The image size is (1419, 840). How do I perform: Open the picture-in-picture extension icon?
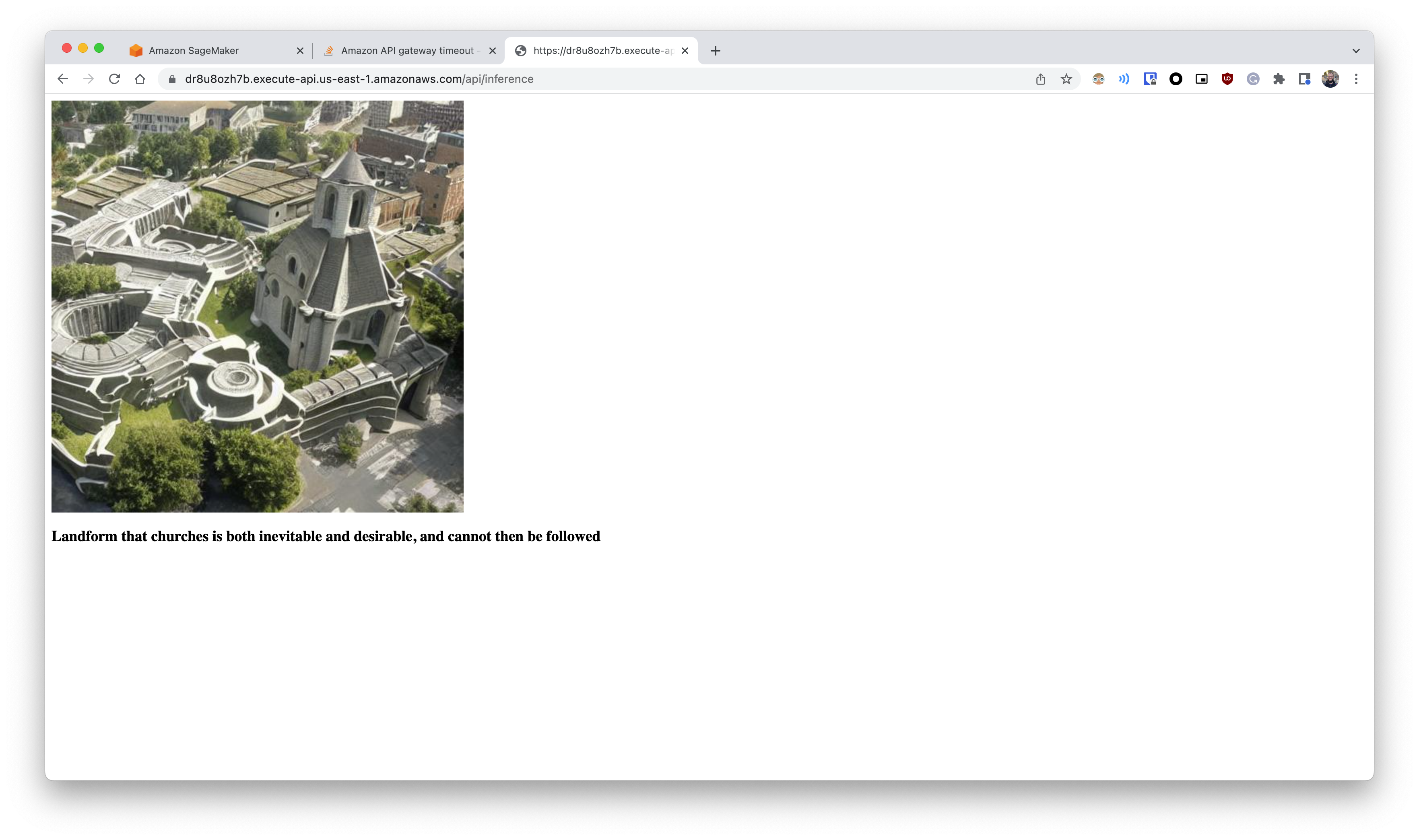pyautogui.click(x=1201, y=79)
